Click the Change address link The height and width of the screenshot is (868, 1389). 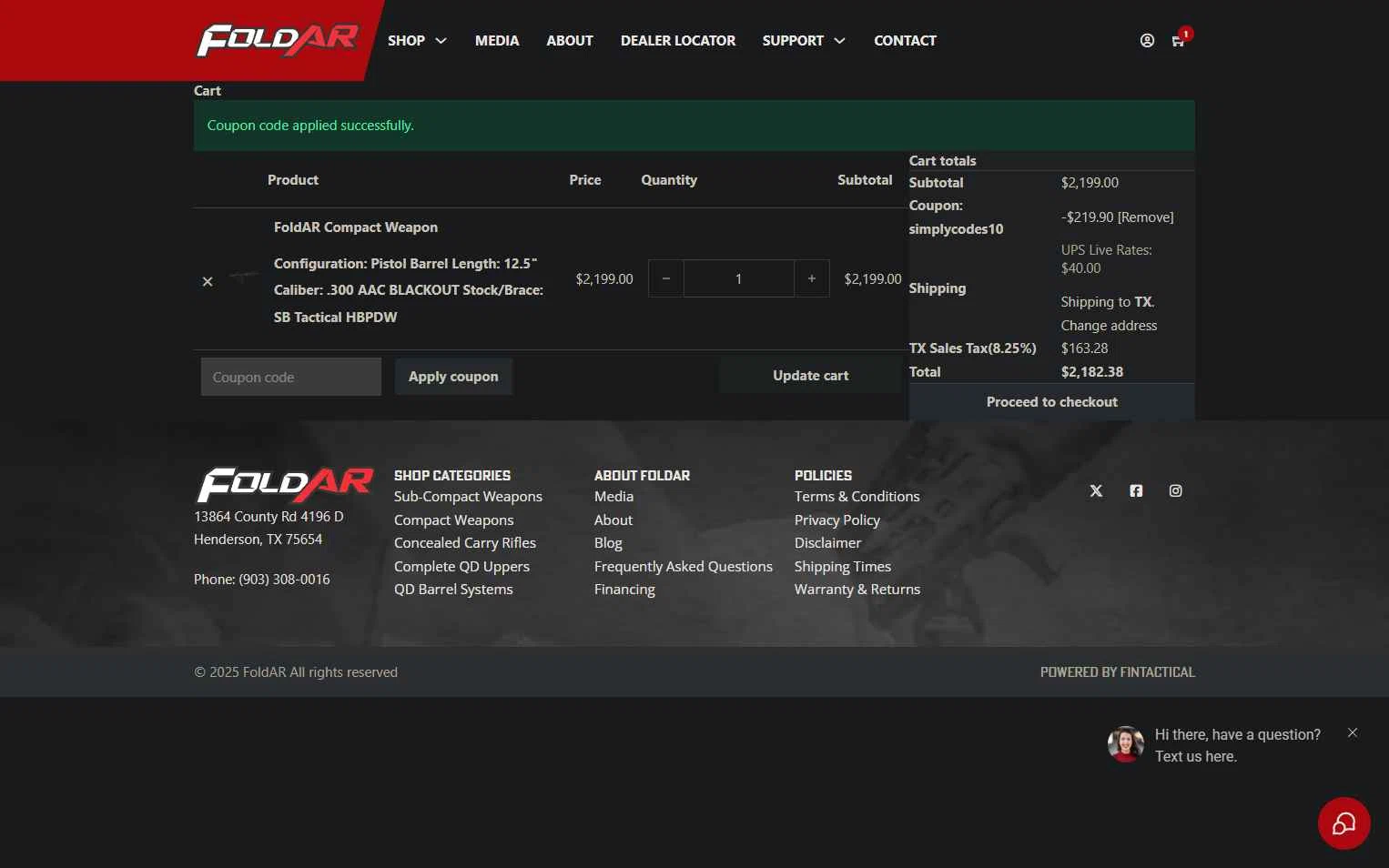(1109, 326)
